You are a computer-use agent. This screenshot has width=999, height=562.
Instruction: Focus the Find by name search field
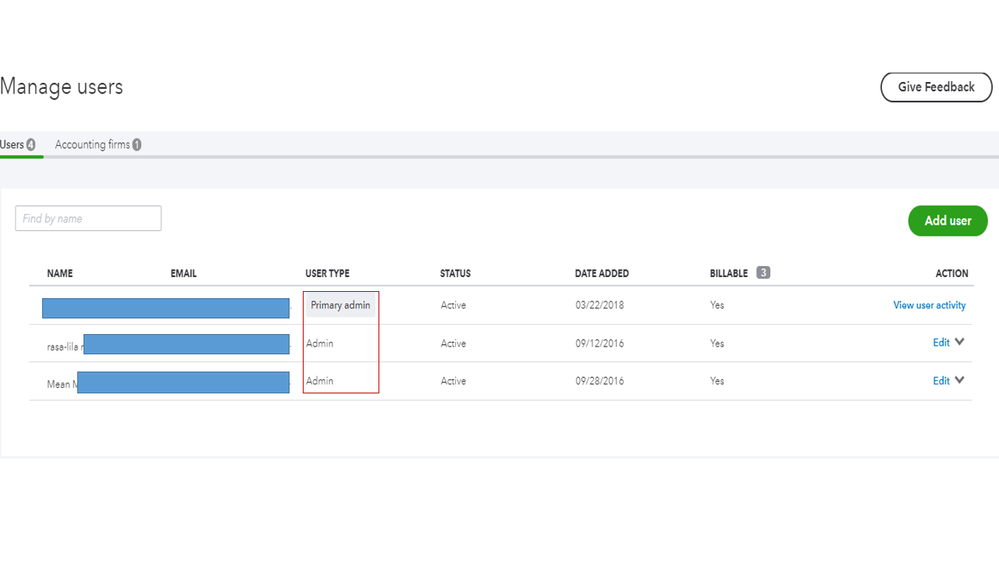pos(88,219)
